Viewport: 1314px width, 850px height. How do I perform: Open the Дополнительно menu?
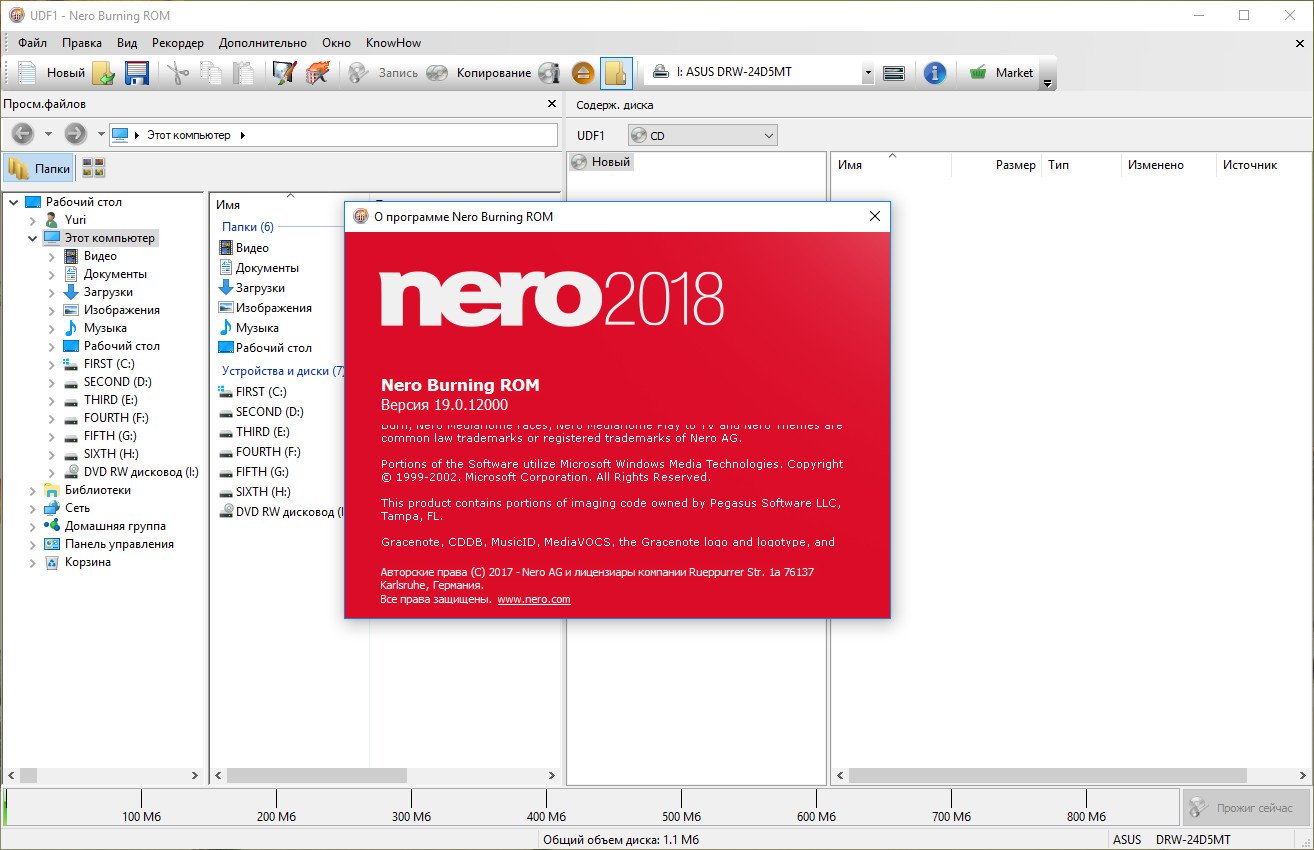[x=263, y=43]
